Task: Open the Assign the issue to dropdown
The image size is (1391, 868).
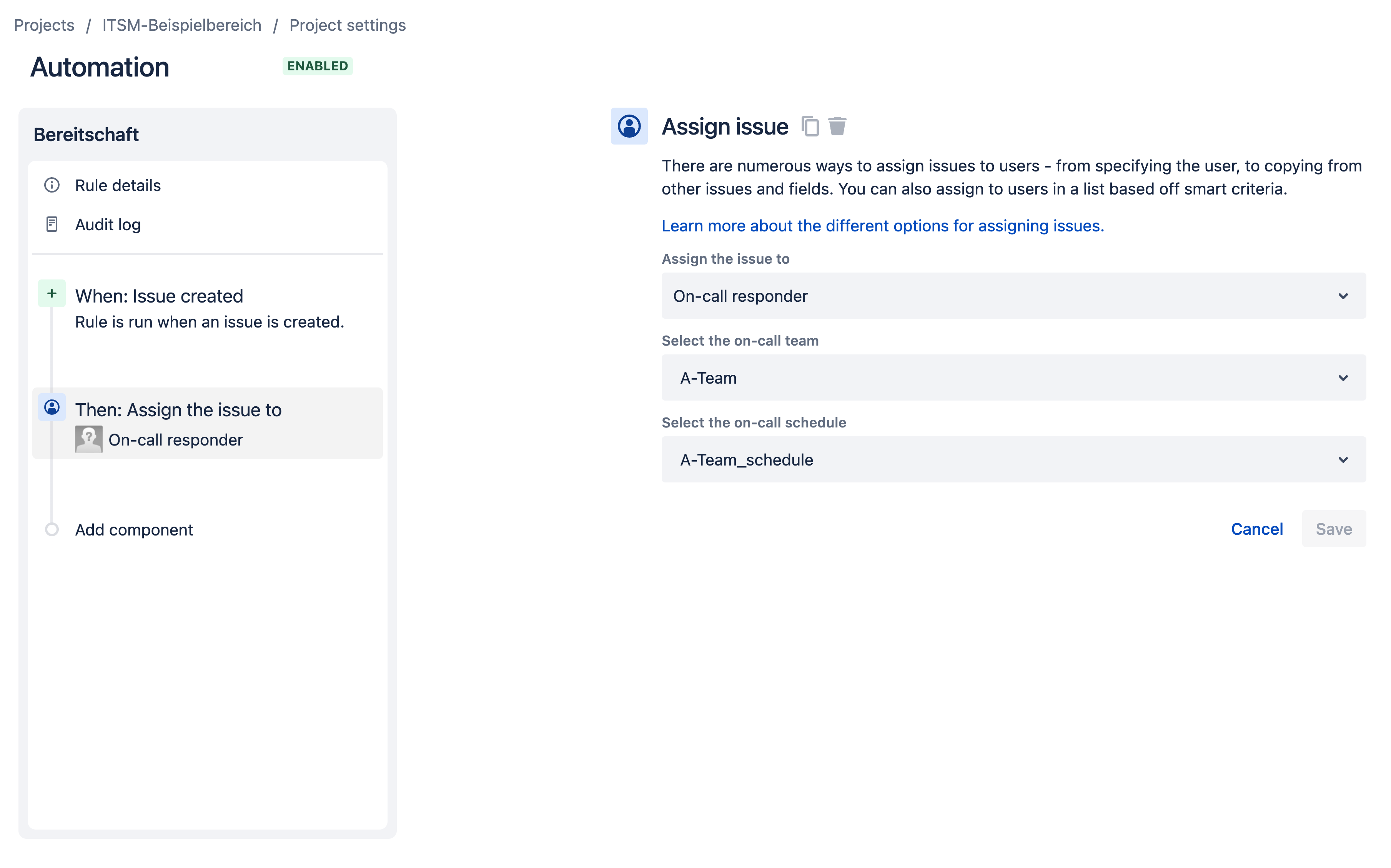Action: click(x=1013, y=296)
